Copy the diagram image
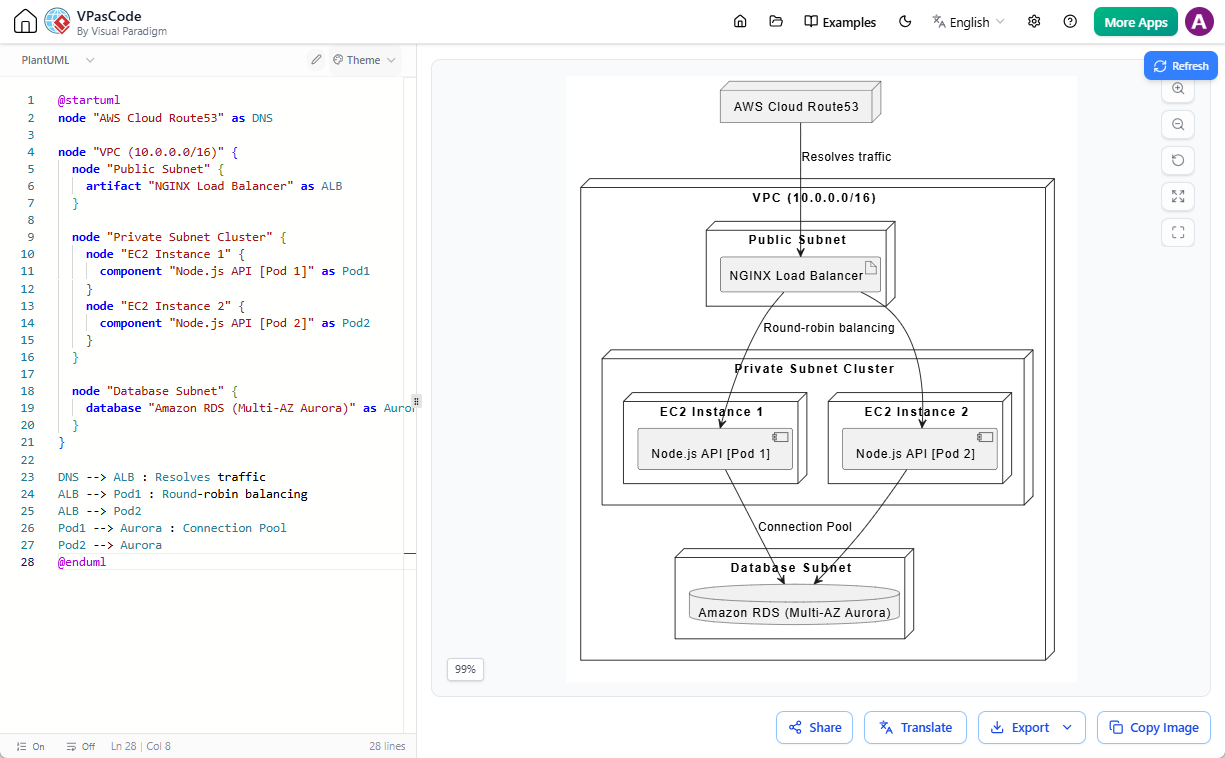The image size is (1225, 758). [1154, 727]
